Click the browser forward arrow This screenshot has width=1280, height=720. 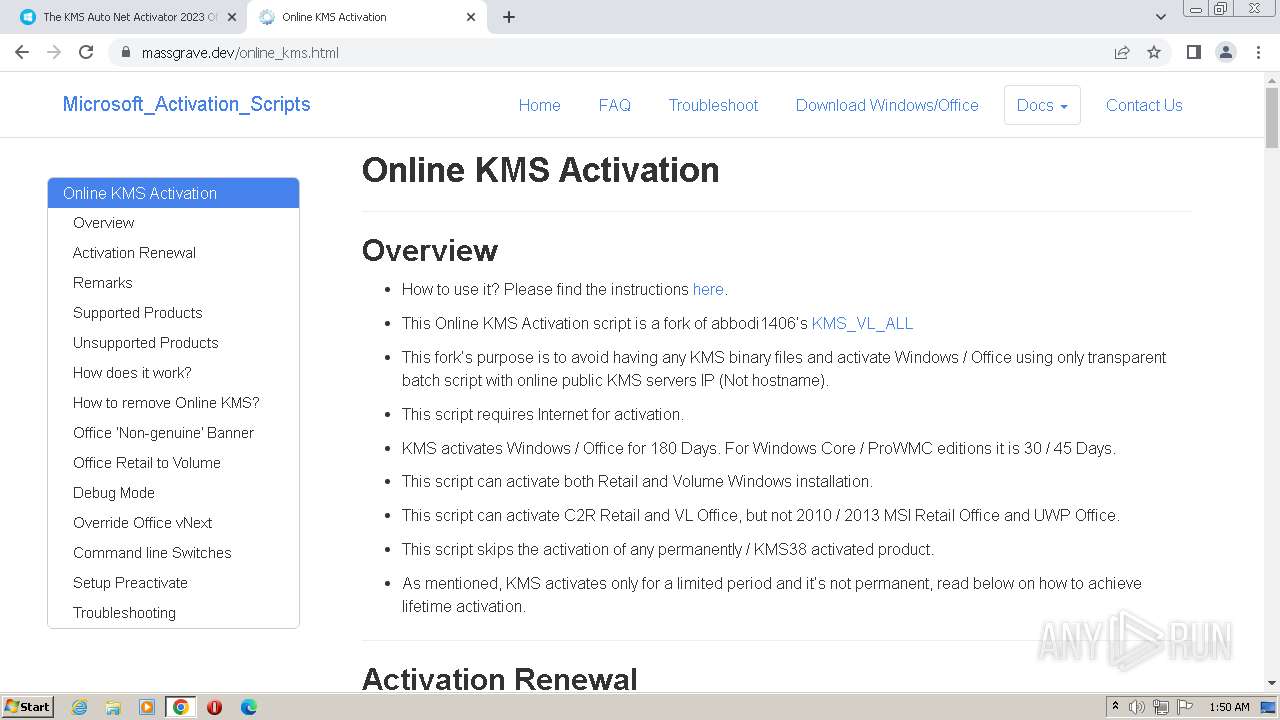click(54, 52)
